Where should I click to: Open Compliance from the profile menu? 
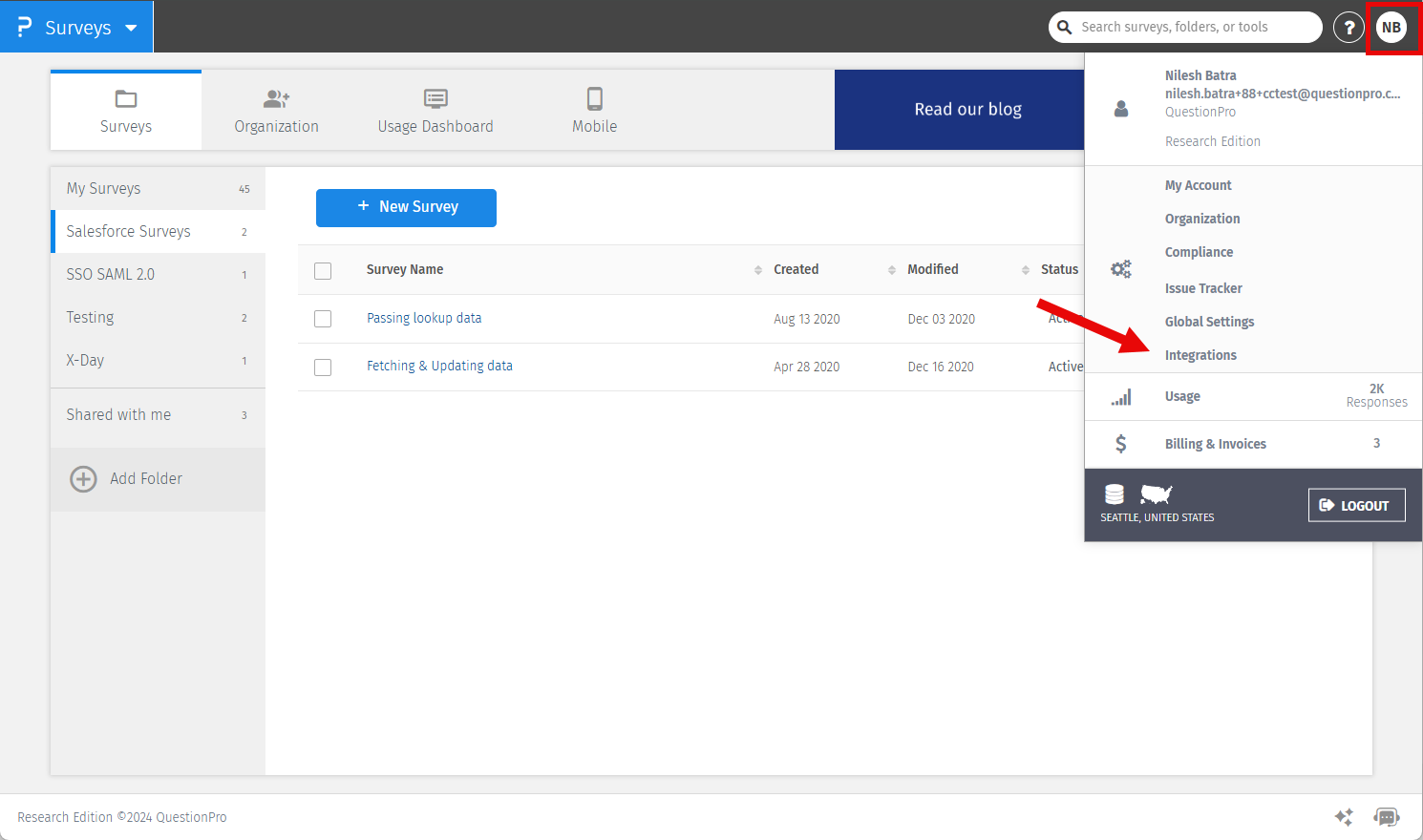click(x=1199, y=252)
